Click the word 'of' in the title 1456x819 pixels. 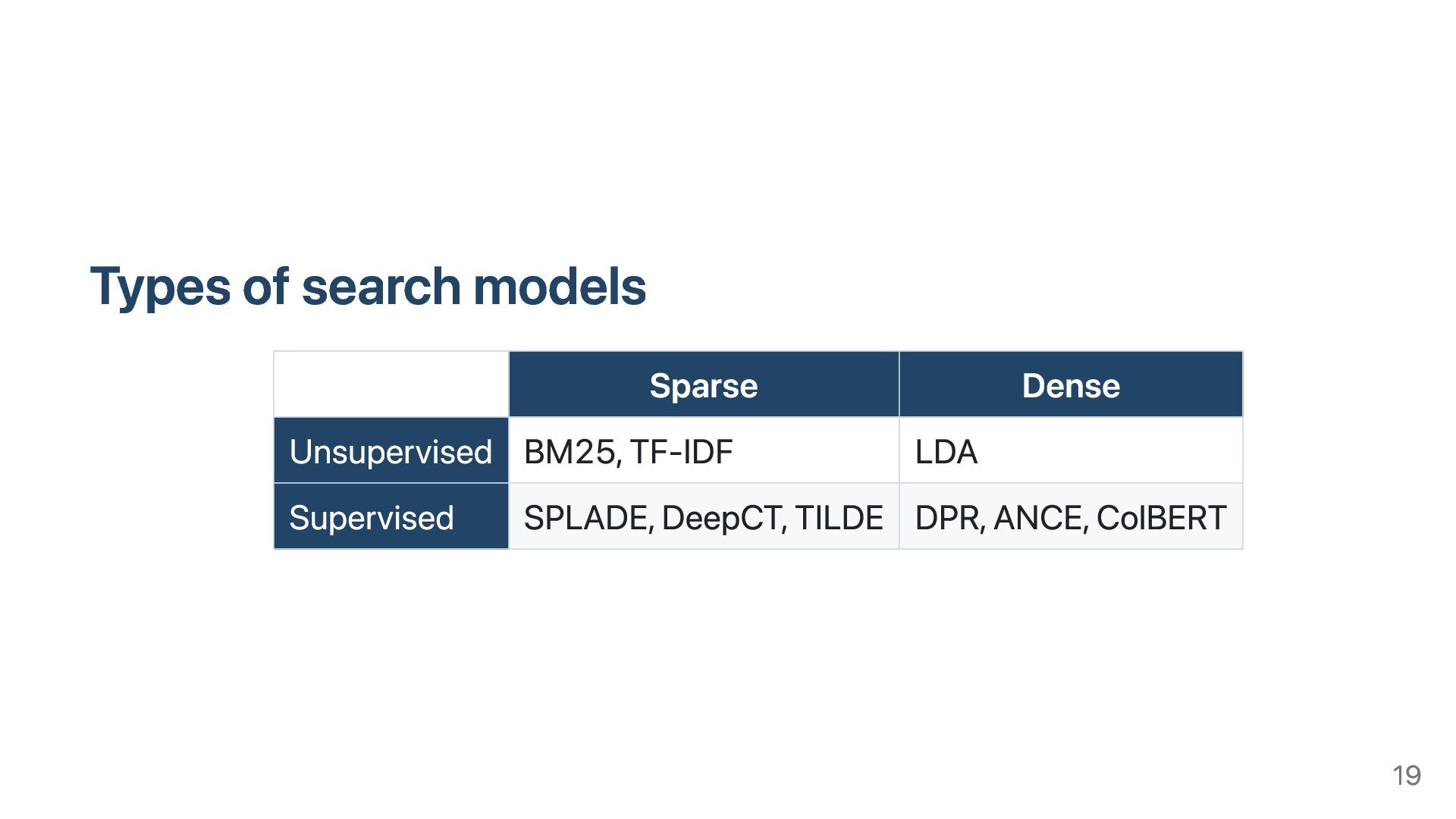pos(266,286)
